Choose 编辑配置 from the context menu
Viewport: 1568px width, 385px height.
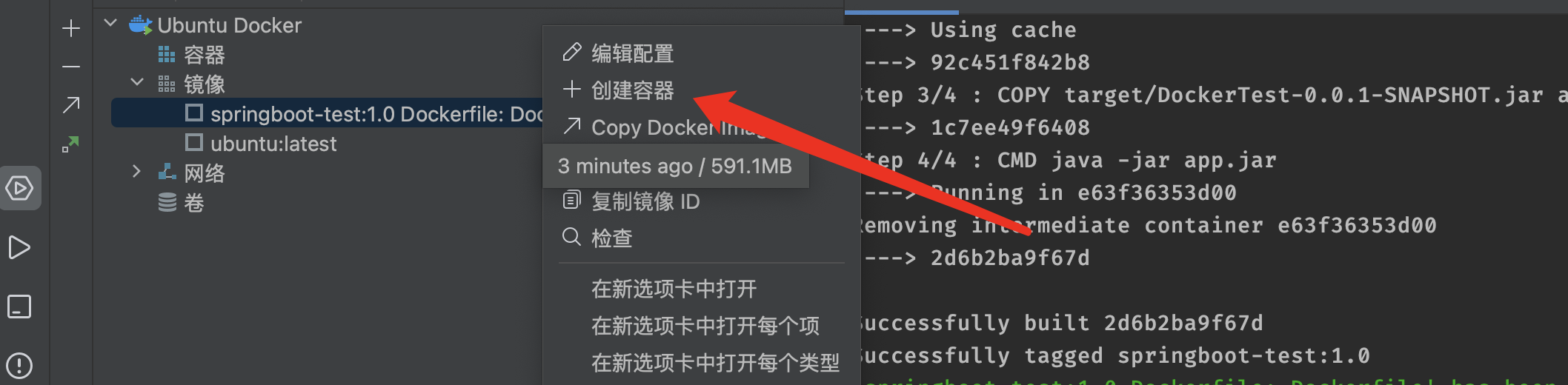click(632, 53)
